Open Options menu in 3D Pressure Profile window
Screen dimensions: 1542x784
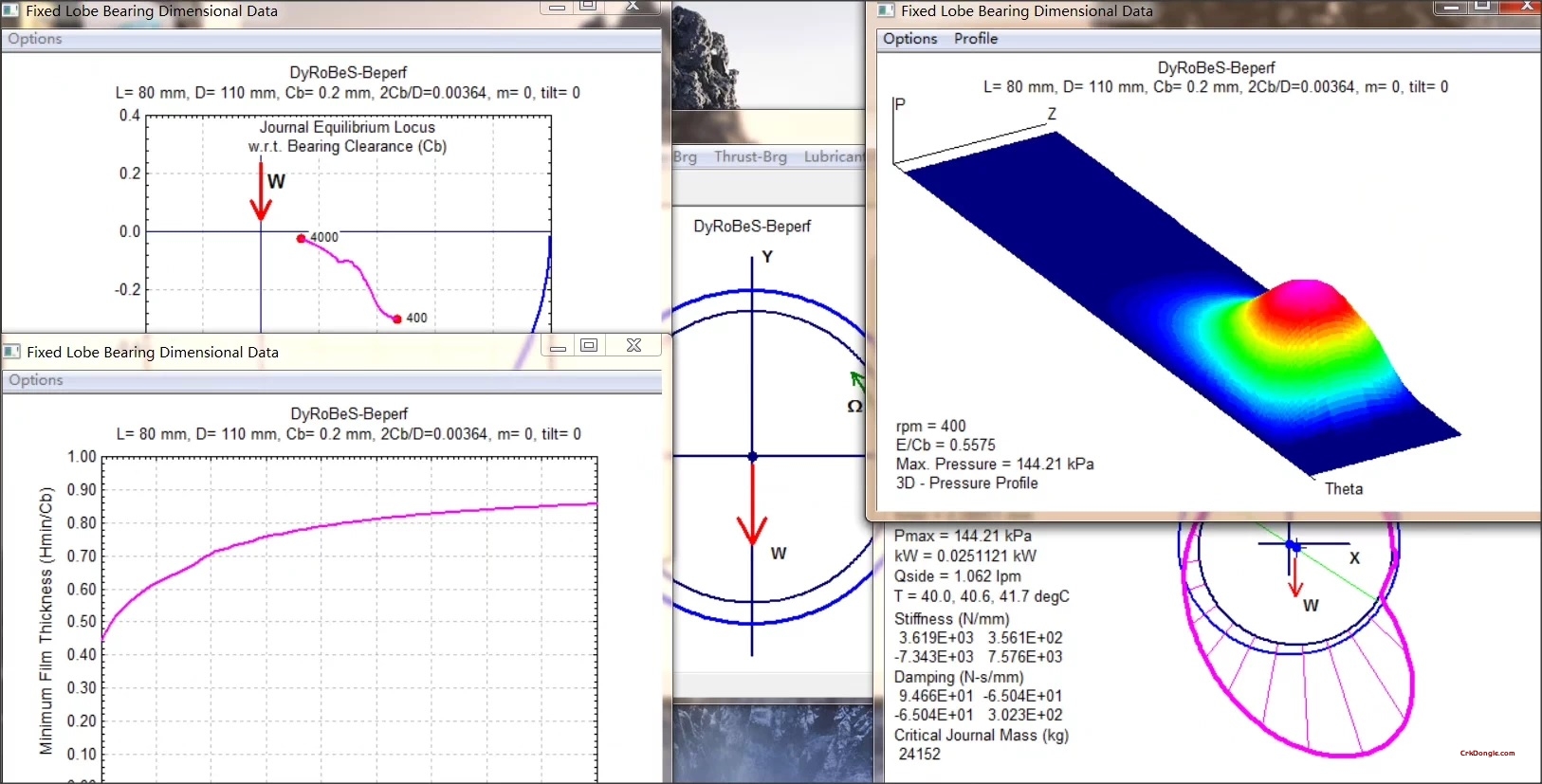point(910,39)
